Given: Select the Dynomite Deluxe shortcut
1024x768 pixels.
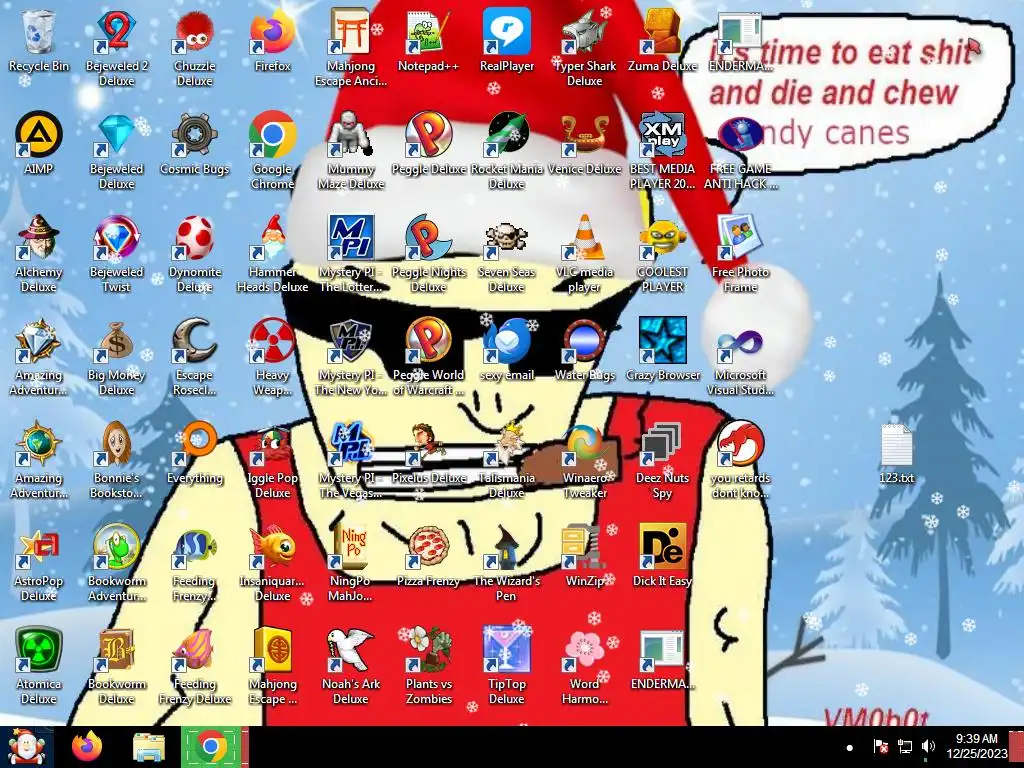Looking at the screenshot, I should point(195,253).
